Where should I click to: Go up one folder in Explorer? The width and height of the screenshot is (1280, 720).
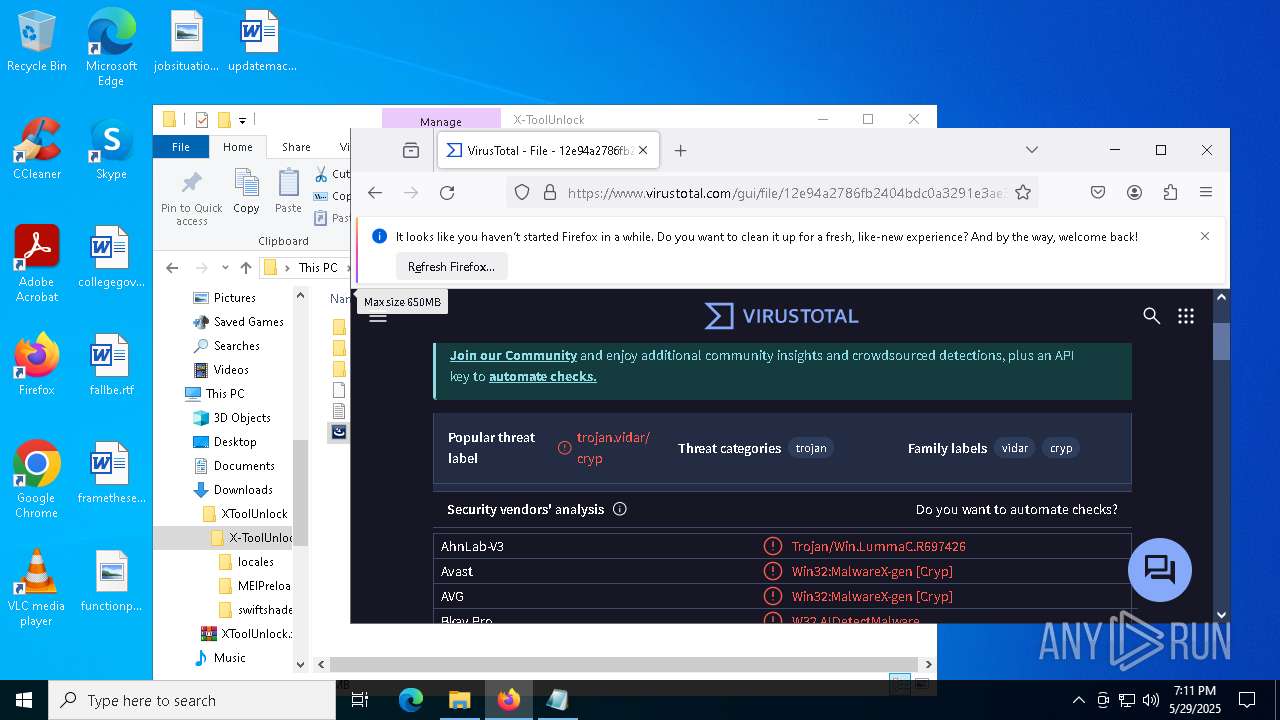click(246, 267)
